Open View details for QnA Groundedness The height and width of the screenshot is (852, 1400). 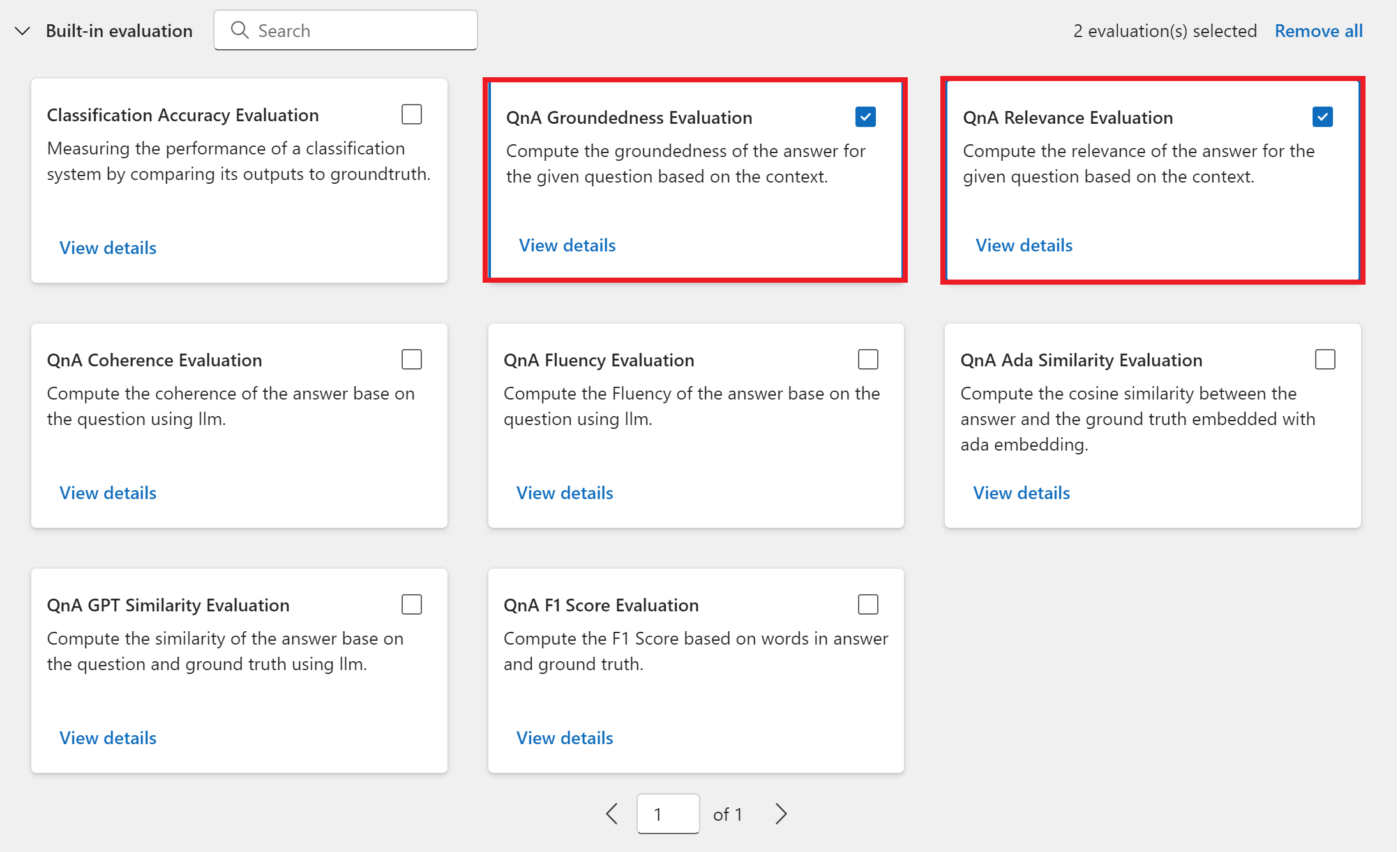(567, 245)
